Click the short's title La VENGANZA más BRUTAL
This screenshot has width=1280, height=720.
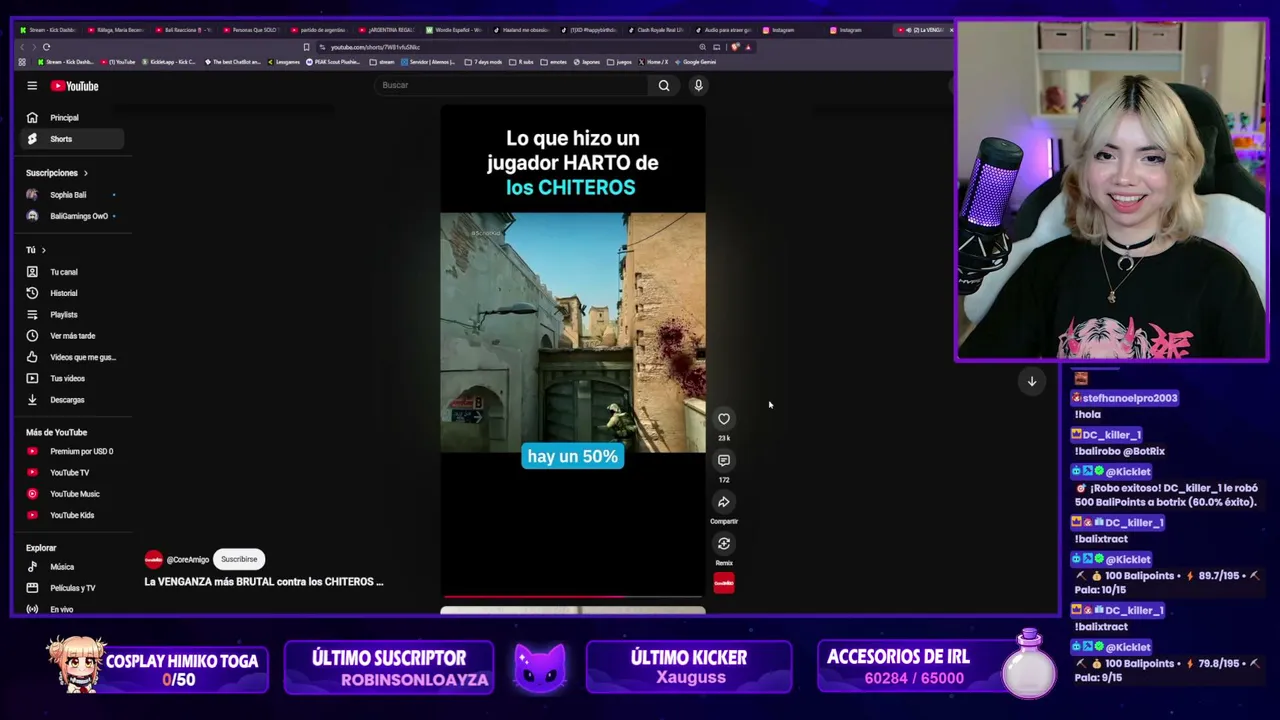pos(264,582)
